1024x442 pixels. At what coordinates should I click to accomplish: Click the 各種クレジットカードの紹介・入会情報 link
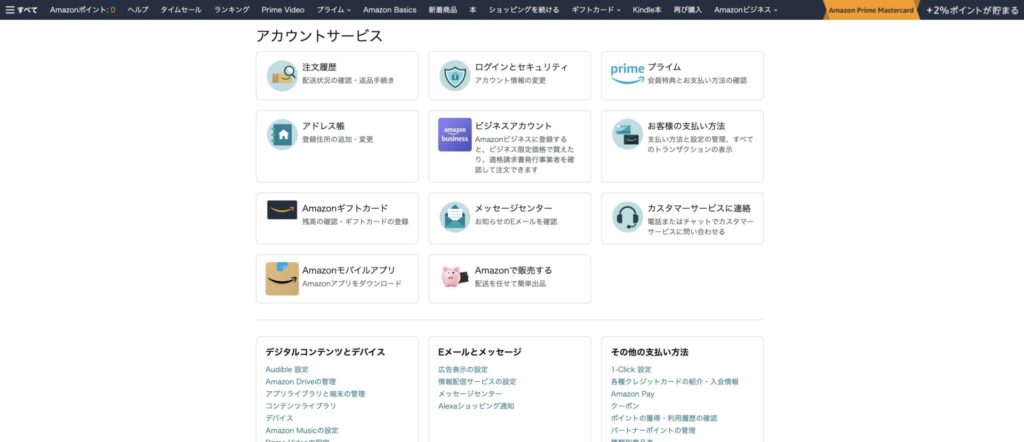(675, 382)
